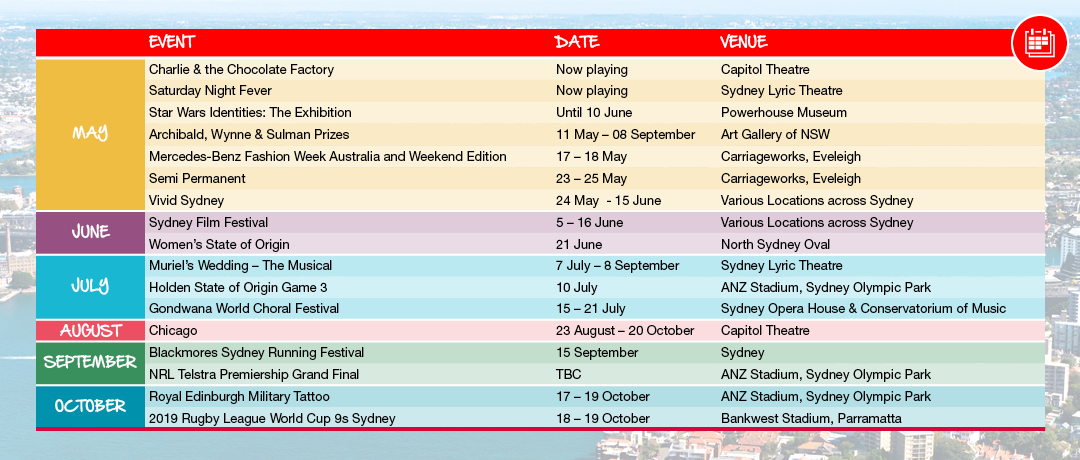Viewport: 1080px width, 460px height.
Task: Click the '21 June' date
Action: pos(579,244)
